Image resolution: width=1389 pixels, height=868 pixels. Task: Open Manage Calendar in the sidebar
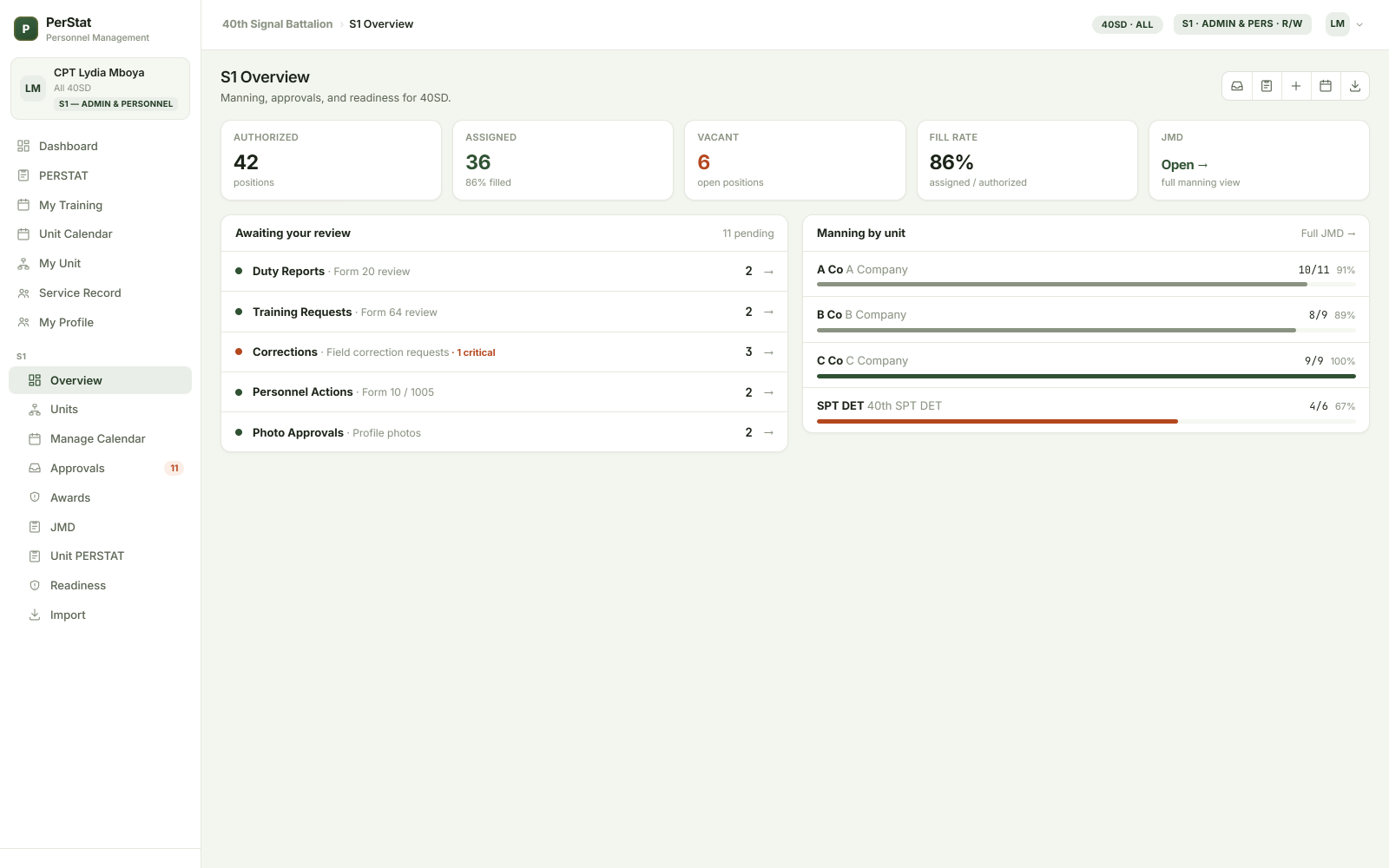pyautogui.click(x=100, y=438)
